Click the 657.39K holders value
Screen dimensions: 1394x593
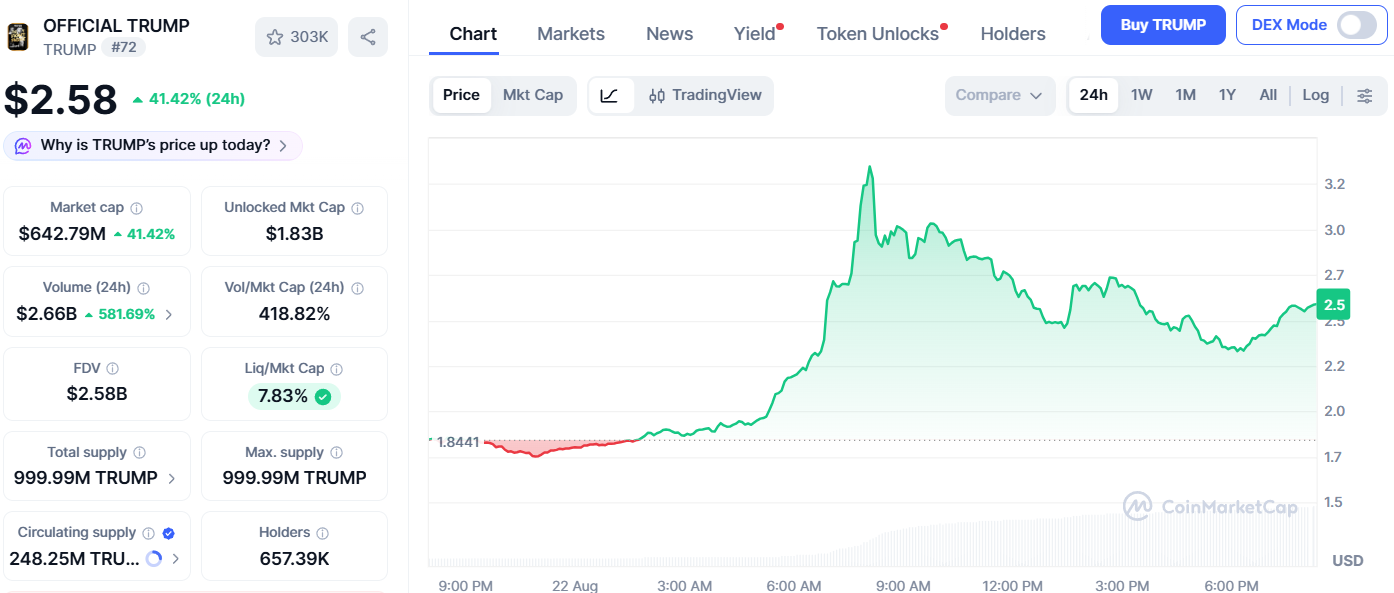(x=294, y=559)
